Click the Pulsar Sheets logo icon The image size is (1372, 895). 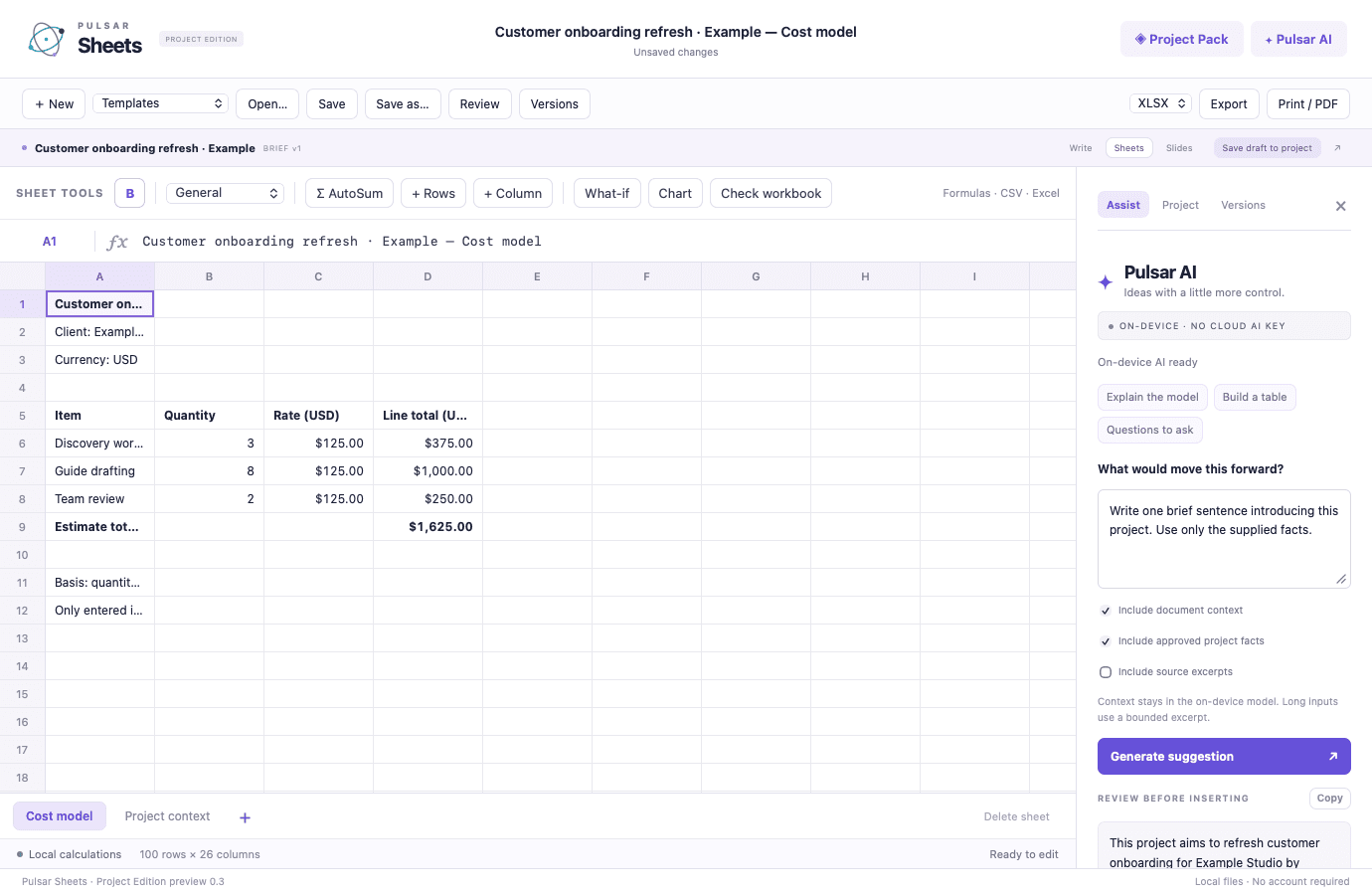(x=46, y=39)
